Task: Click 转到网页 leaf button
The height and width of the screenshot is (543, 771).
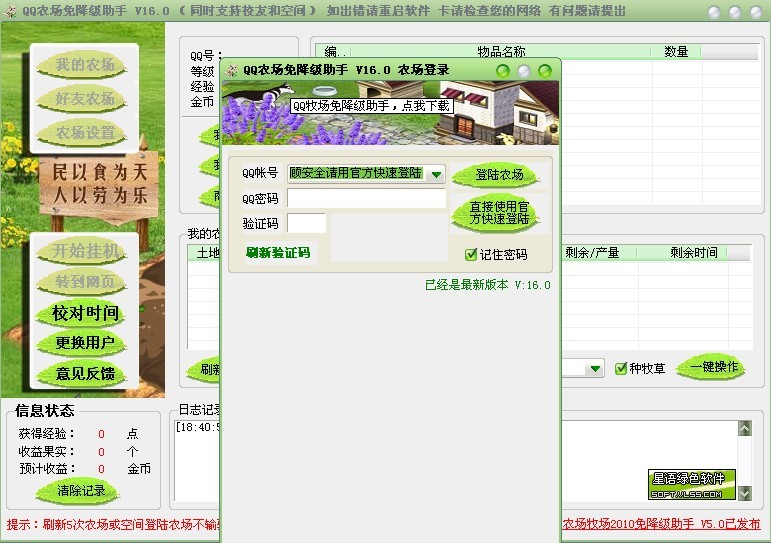Action: pyautogui.click(x=84, y=282)
